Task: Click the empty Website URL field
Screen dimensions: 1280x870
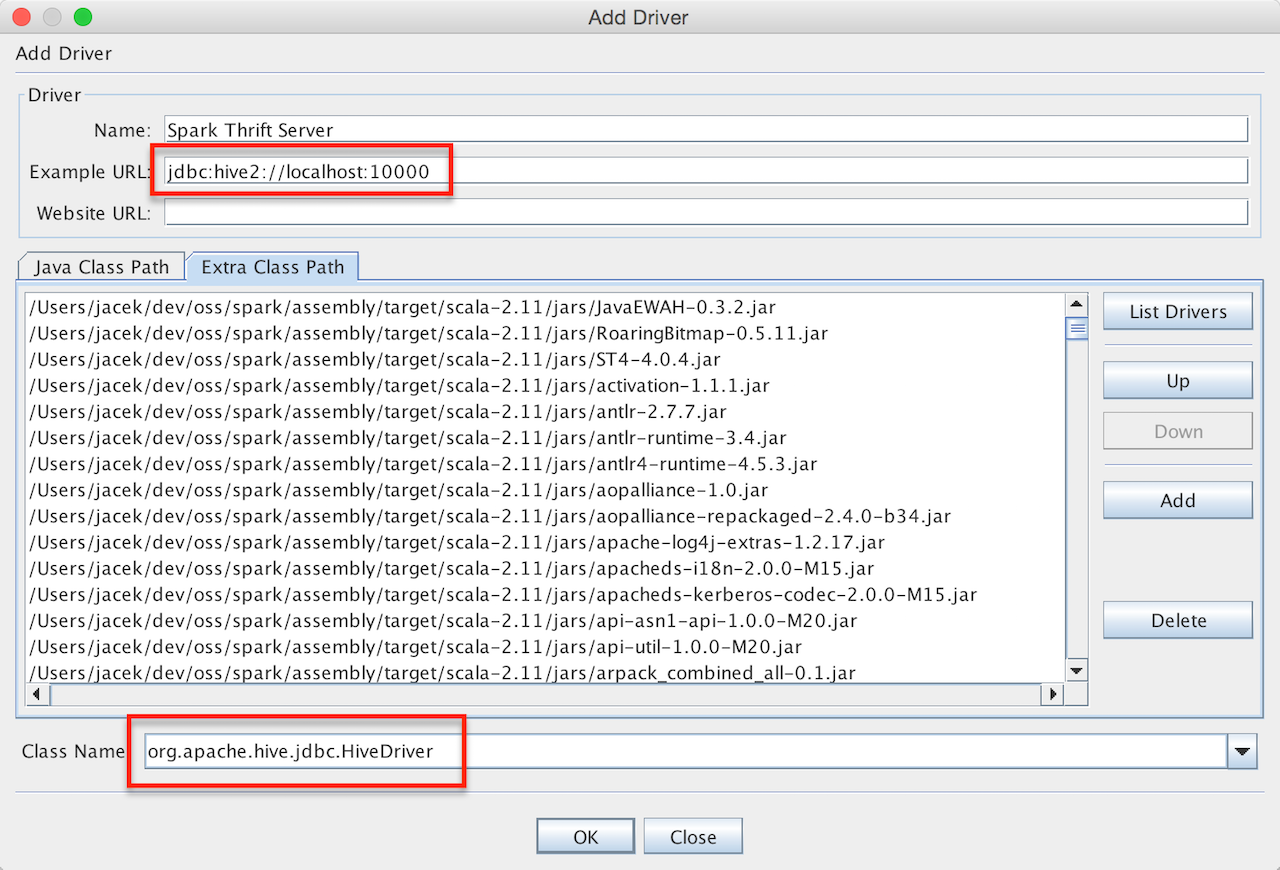Action: click(705, 212)
